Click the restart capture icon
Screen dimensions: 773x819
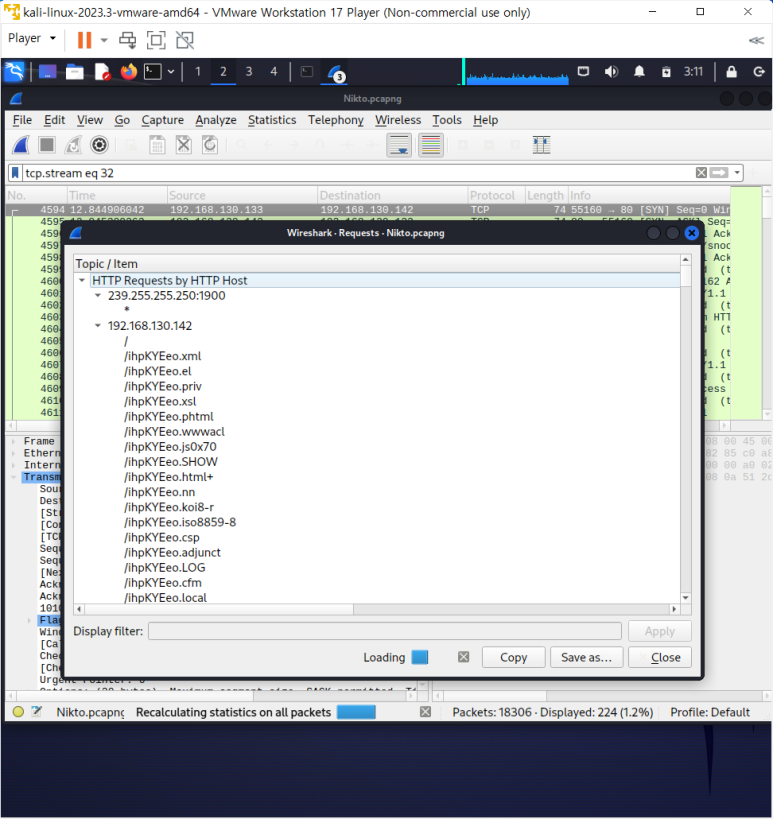pos(73,145)
